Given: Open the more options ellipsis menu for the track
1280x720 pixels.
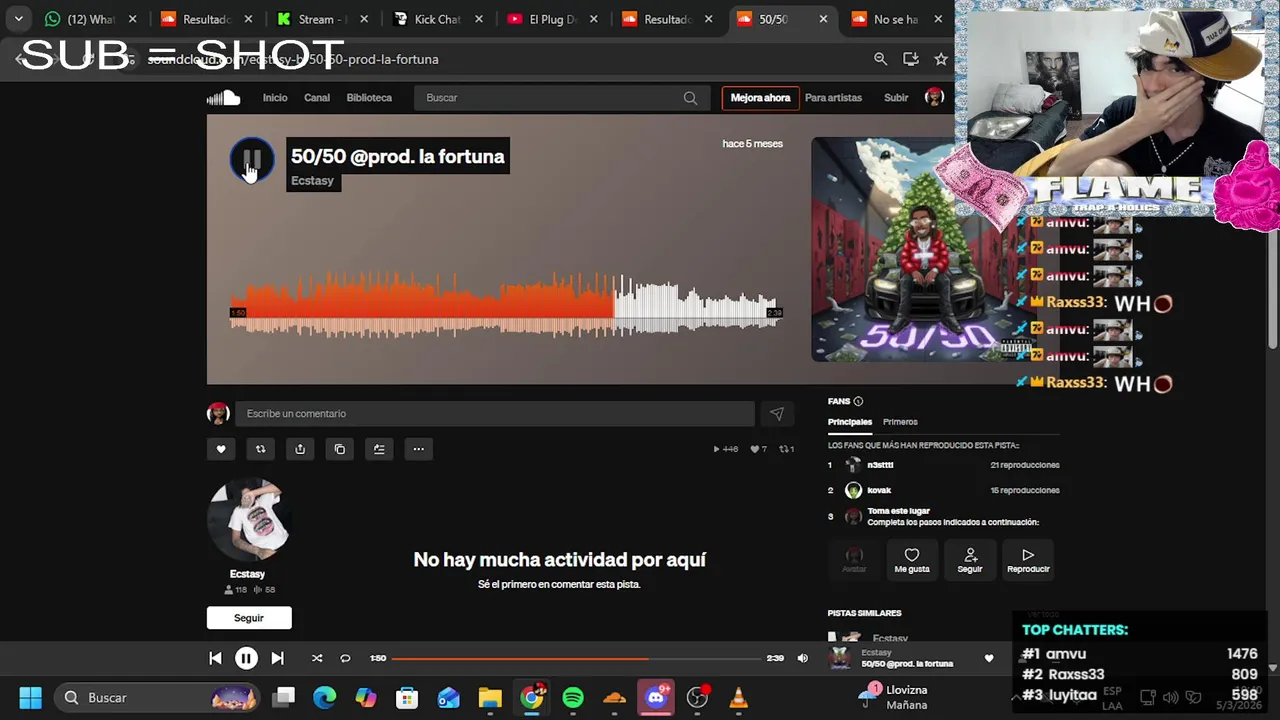Looking at the screenshot, I should [419, 449].
